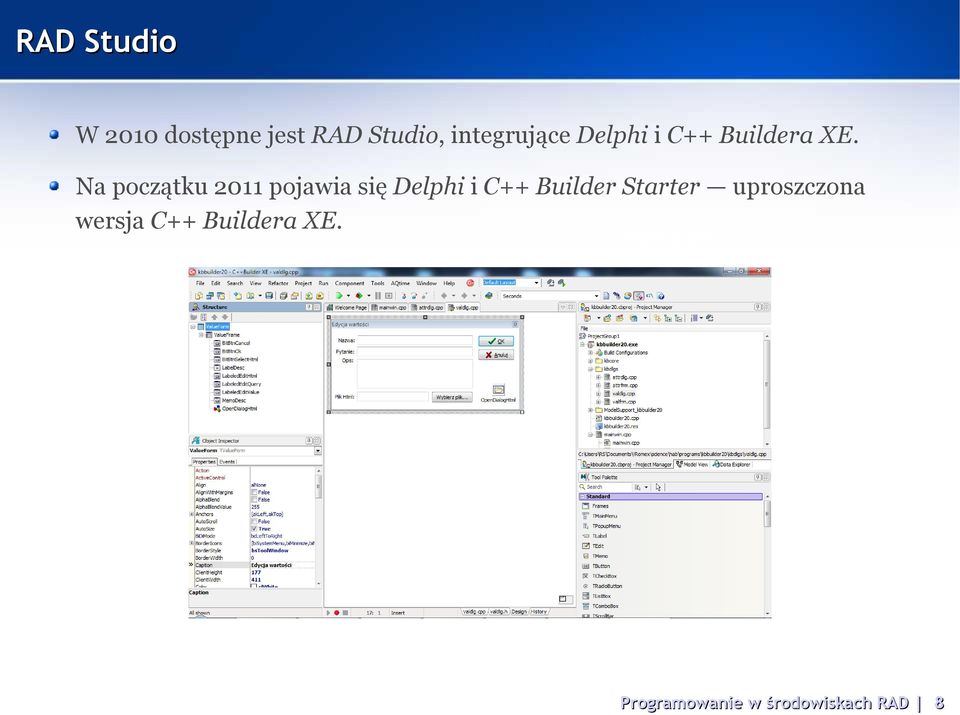Select the TLabel component in Tool Palette

pos(594,536)
